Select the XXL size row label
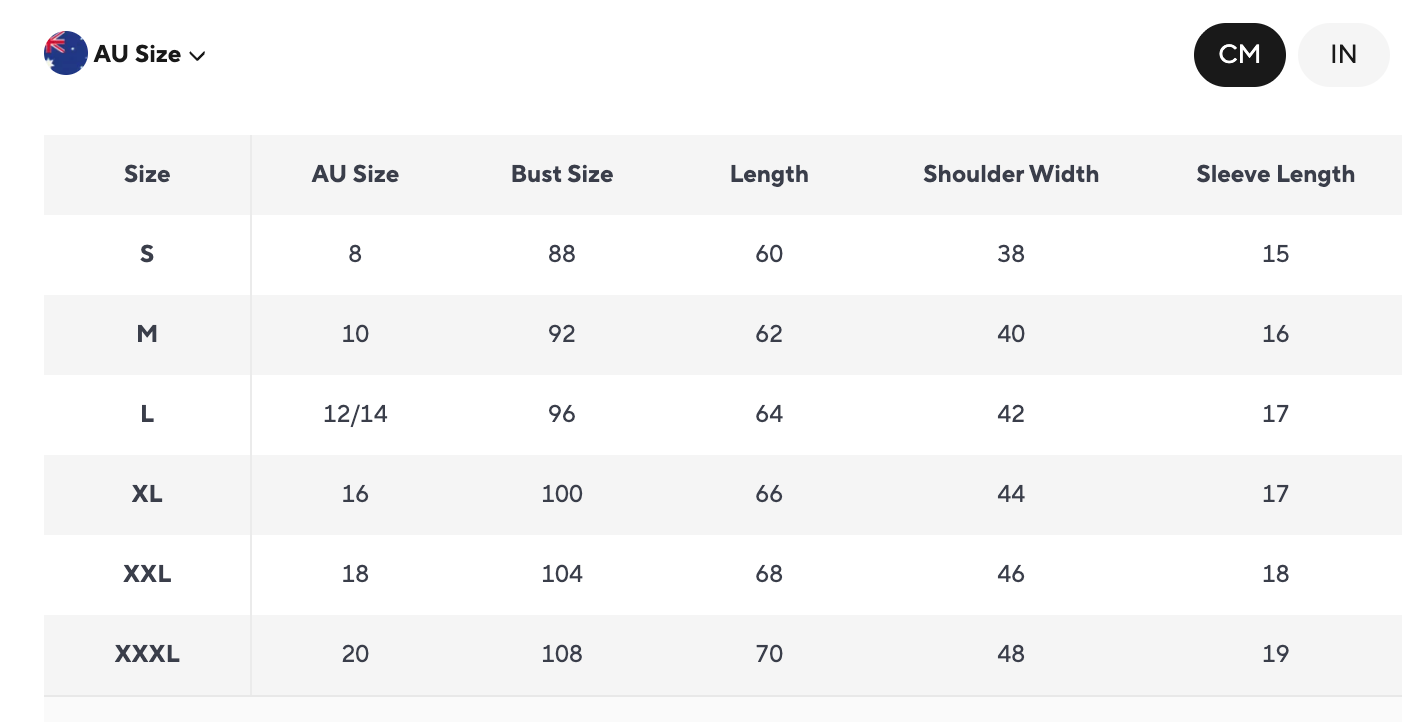1420x722 pixels. coord(147,574)
